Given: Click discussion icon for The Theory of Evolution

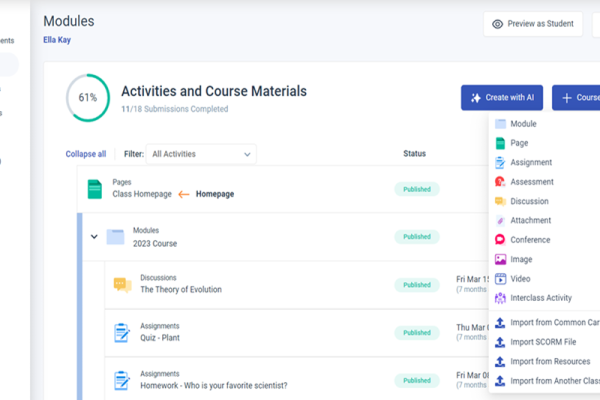Looking at the screenshot, I should point(122,285).
